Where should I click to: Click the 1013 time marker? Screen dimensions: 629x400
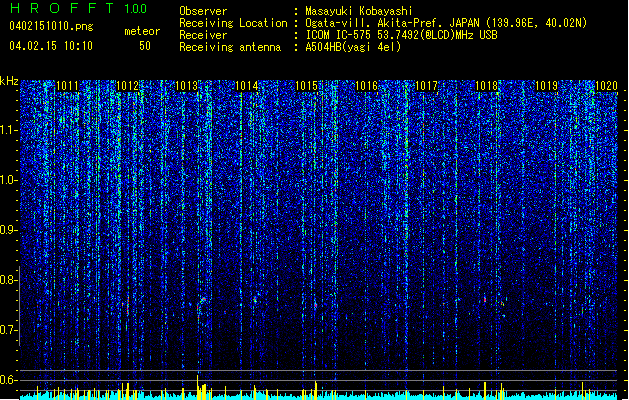coord(187,86)
